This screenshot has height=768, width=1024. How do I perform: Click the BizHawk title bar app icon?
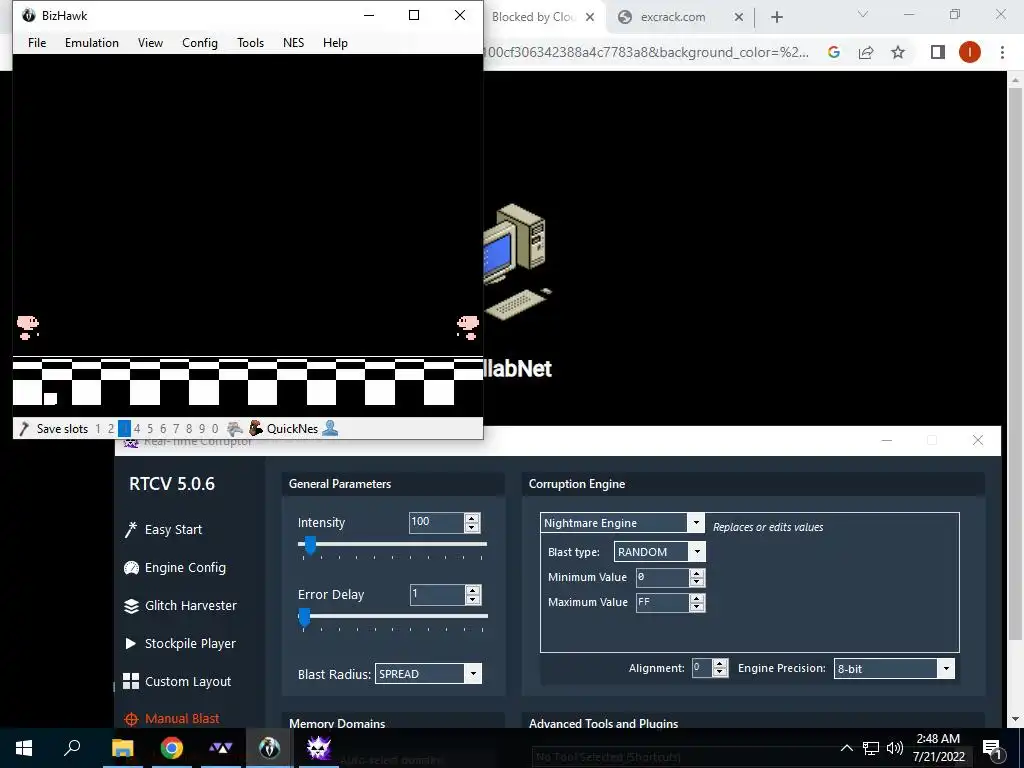click(29, 15)
